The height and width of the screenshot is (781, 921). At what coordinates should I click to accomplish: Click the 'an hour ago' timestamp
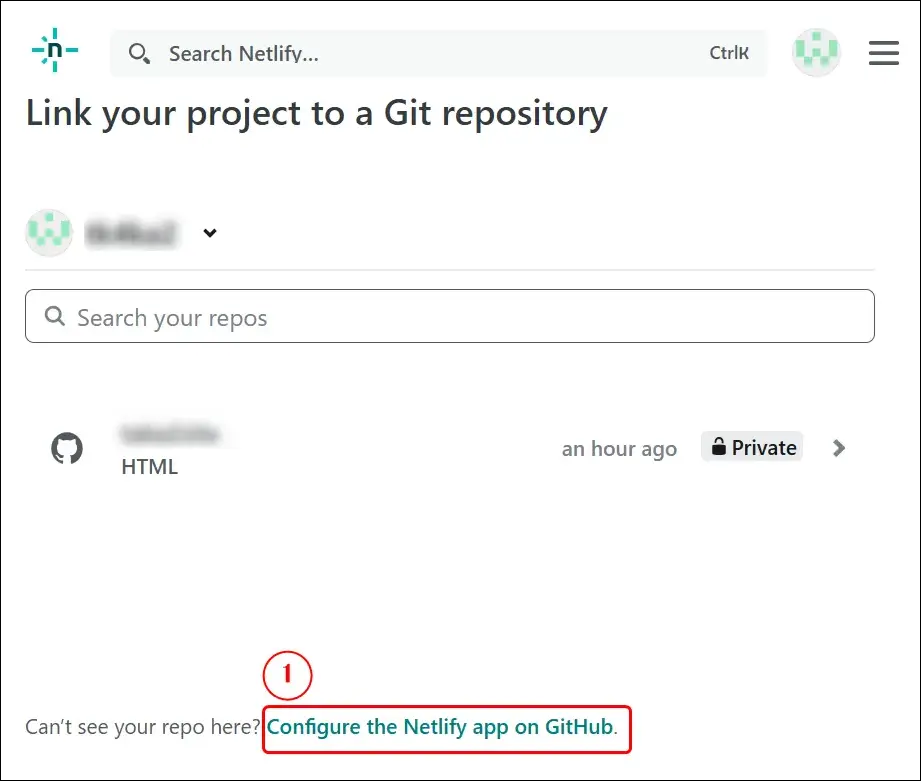coord(619,449)
